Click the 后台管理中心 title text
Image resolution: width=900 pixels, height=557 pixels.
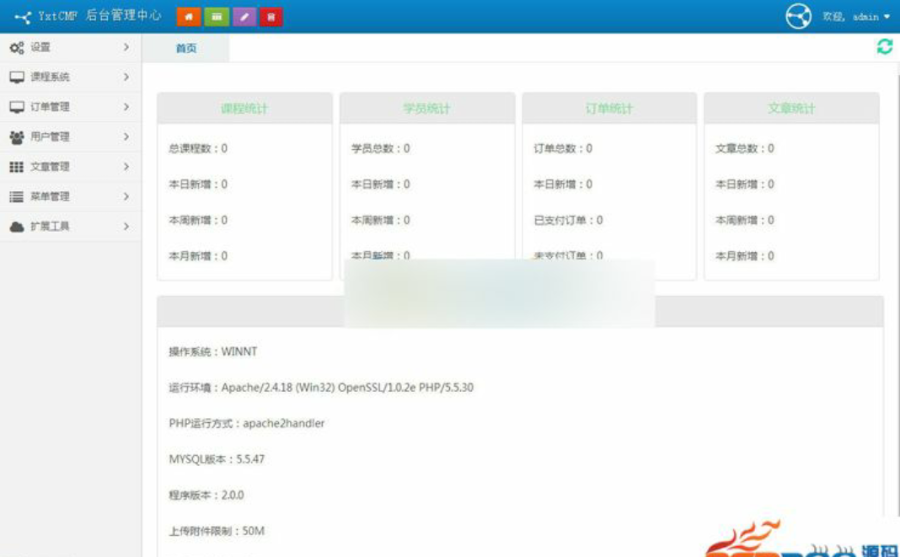pyautogui.click(x=123, y=16)
